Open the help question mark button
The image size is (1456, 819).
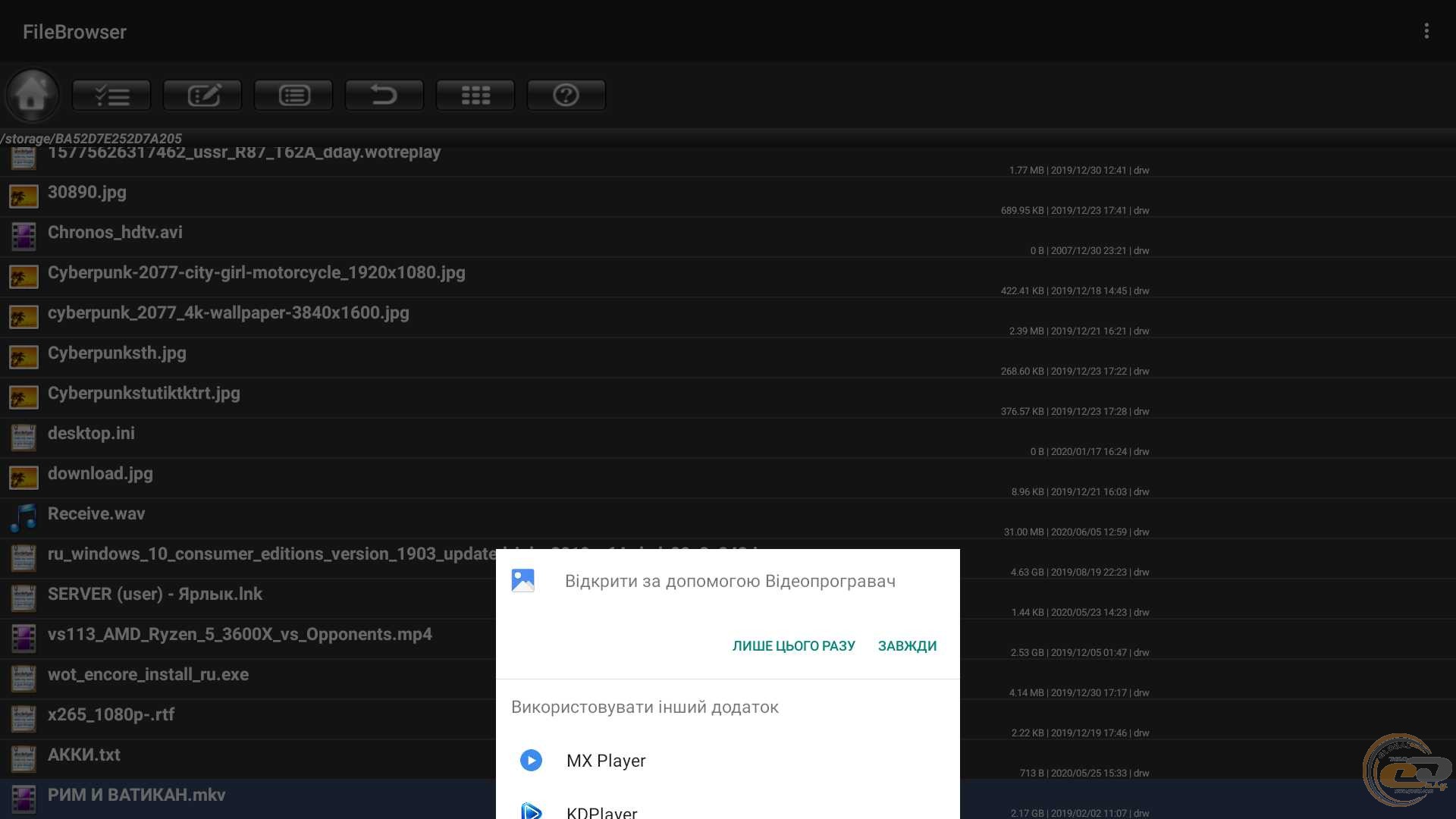point(566,95)
